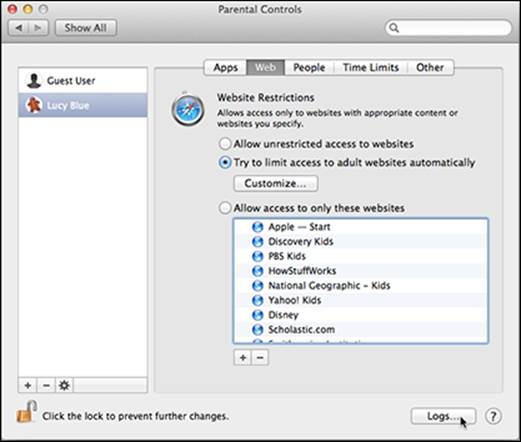Select Guest User in the user list
Viewport: 521px width, 442px height.
[83, 80]
